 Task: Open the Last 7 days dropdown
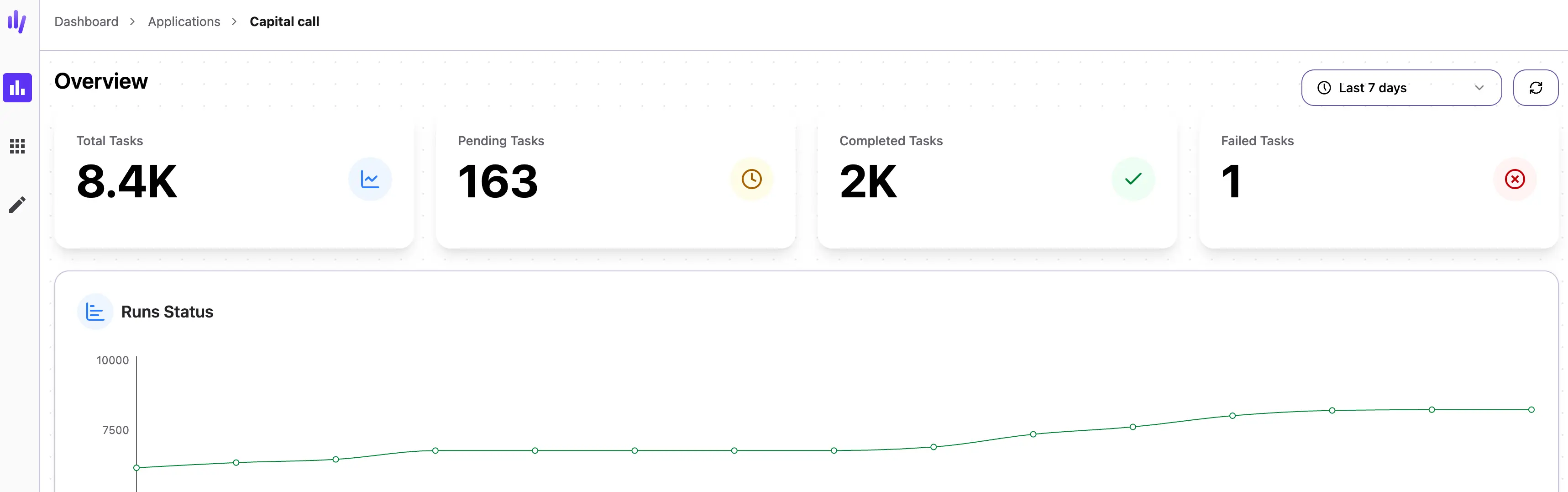(1400, 88)
